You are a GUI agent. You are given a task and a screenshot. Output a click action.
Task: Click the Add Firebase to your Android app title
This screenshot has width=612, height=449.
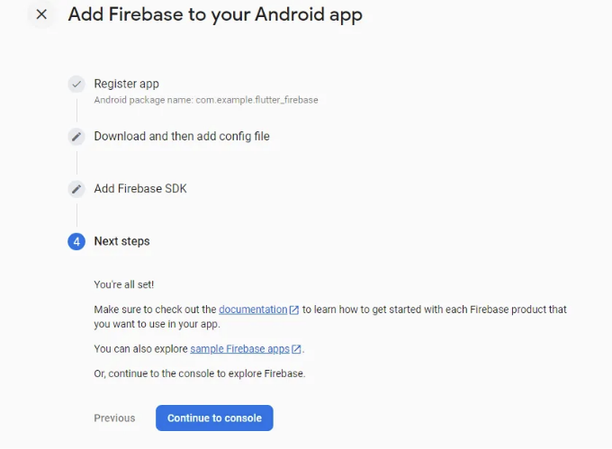(215, 15)
